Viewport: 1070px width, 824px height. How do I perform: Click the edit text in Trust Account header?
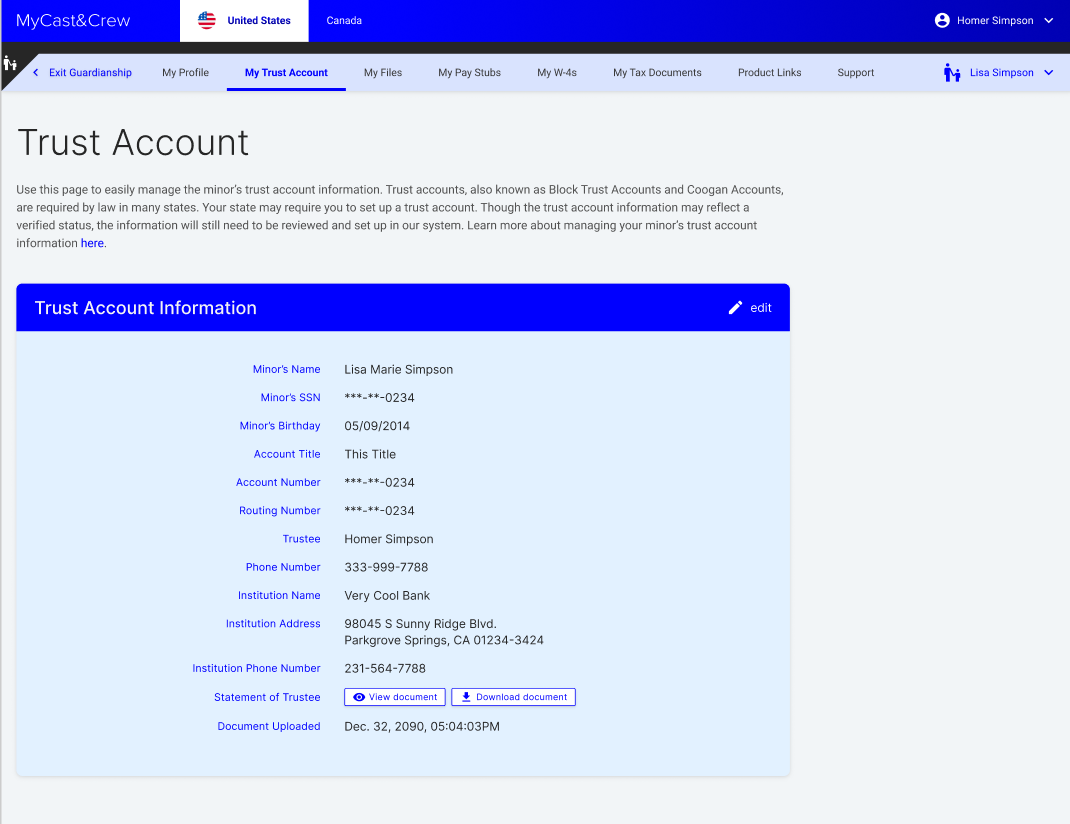coord(761,308)
